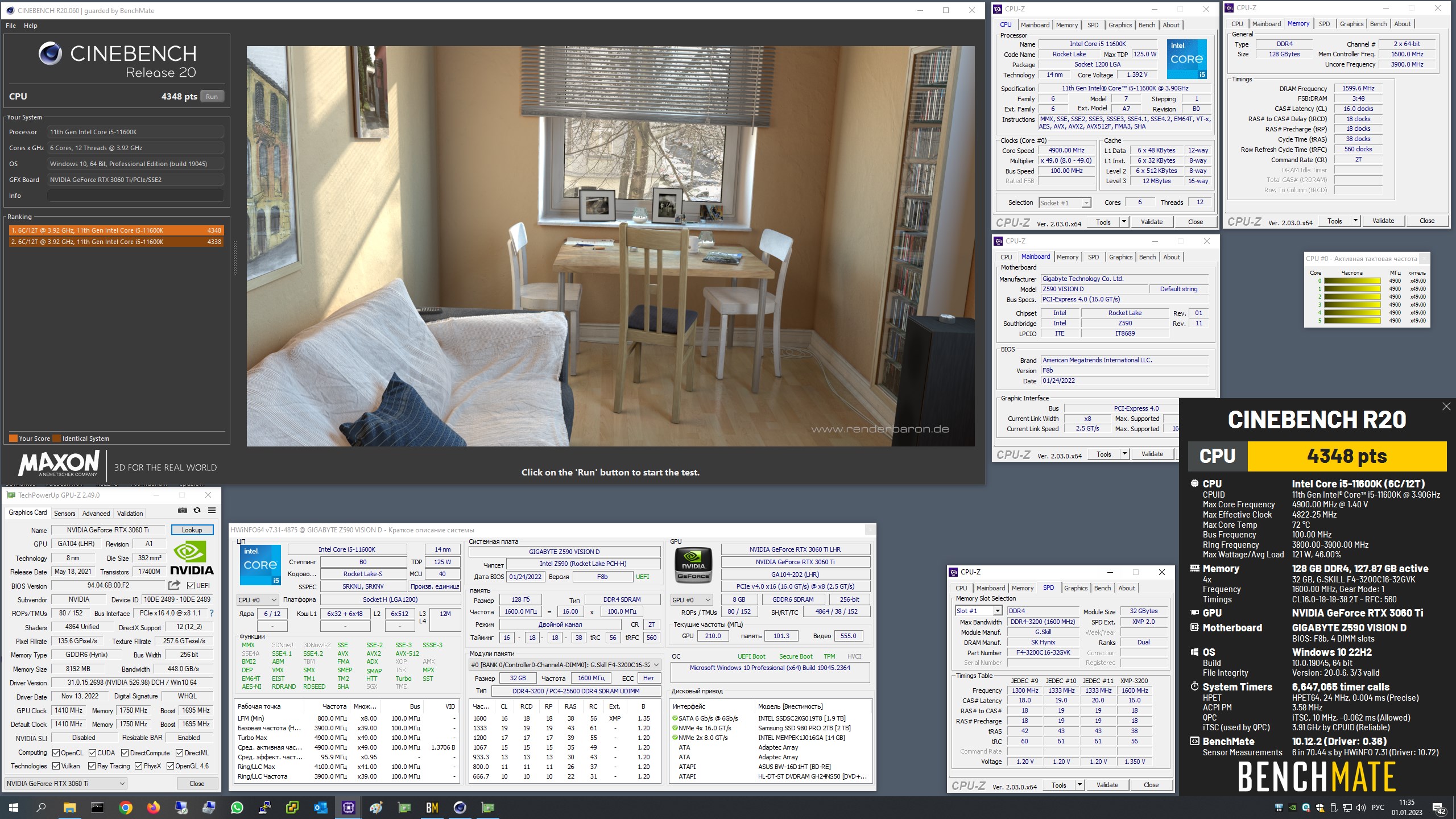Toggle OpenGL 4.6 checkbox in GPU-Z
Viewport: 1456px width, 819px height.
coord(170,766)
